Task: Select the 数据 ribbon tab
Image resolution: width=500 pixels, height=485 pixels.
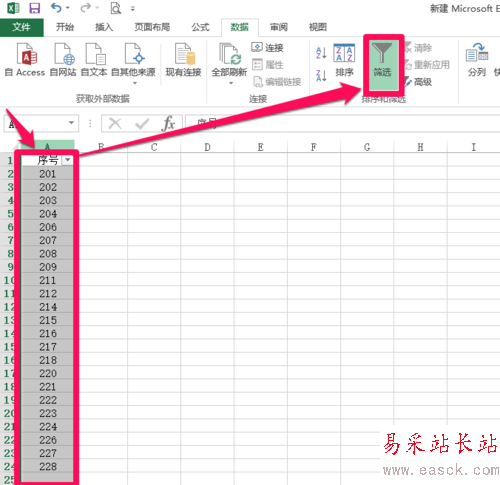Action: coord(240,27)
